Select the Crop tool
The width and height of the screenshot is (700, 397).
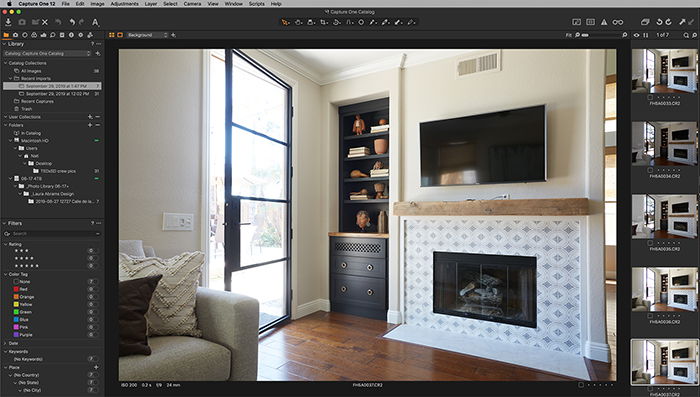click(x=324, y=22)
